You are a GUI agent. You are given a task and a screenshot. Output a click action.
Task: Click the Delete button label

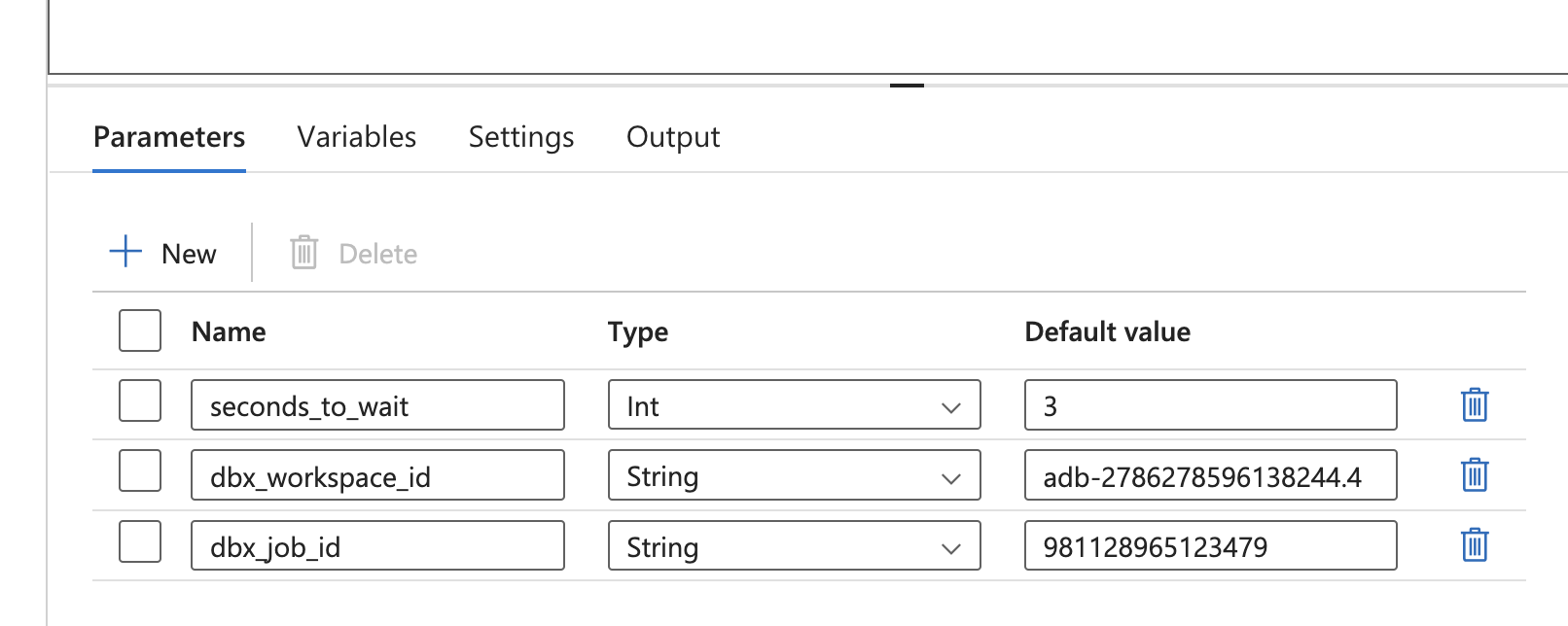tap(377, 254)
